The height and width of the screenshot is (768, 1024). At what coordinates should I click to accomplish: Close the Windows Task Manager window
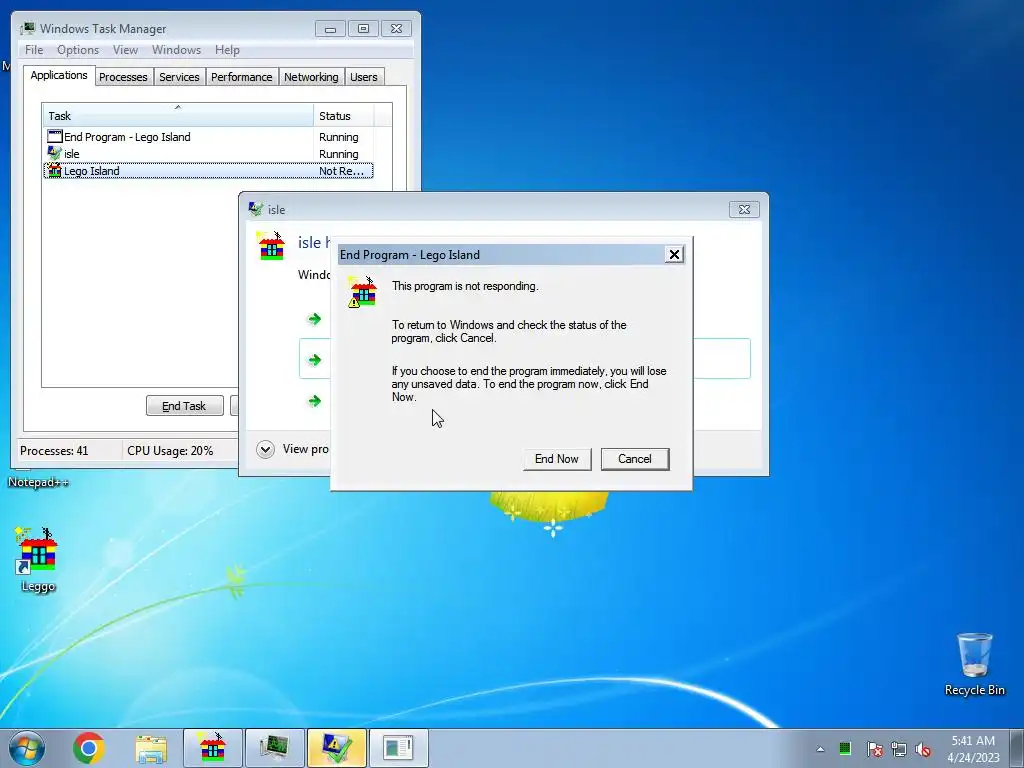click(x=396, y=29)
